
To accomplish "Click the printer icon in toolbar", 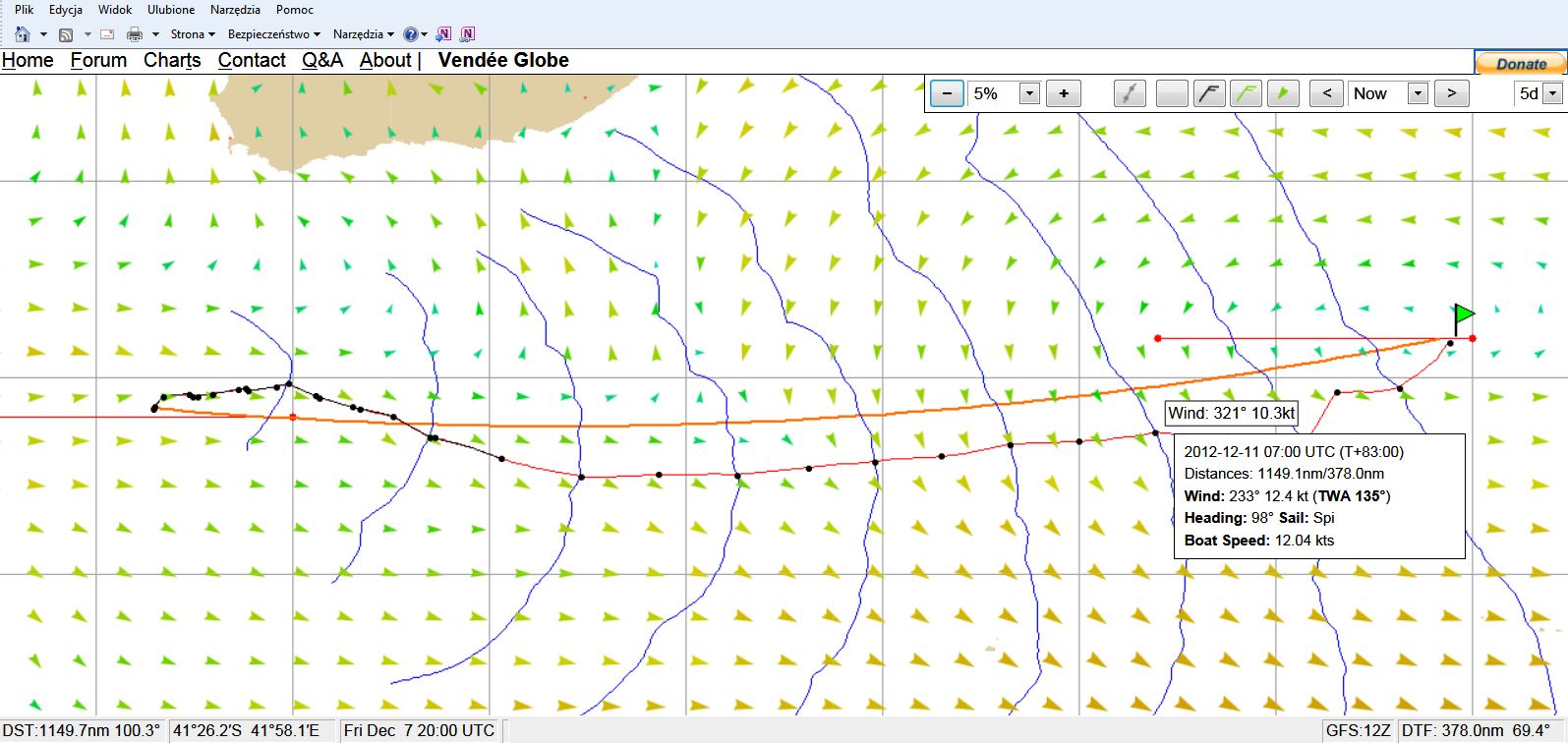I will (x=135, y=34).
